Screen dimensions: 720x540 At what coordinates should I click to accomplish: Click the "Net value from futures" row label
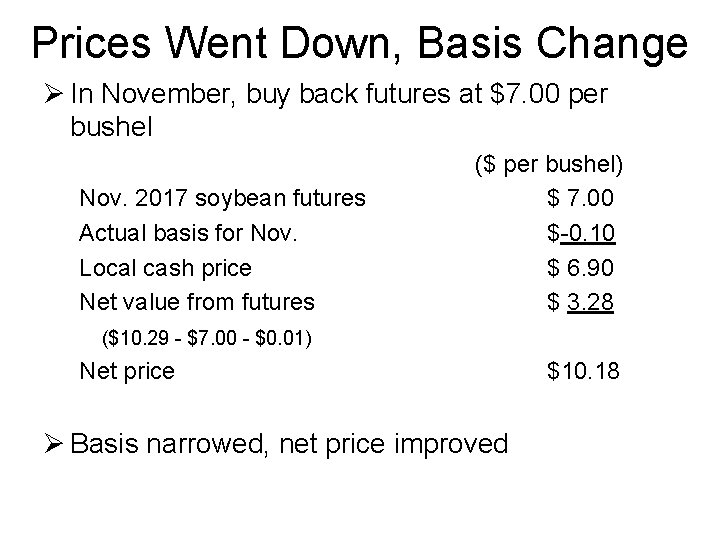[x=196, y=301]
